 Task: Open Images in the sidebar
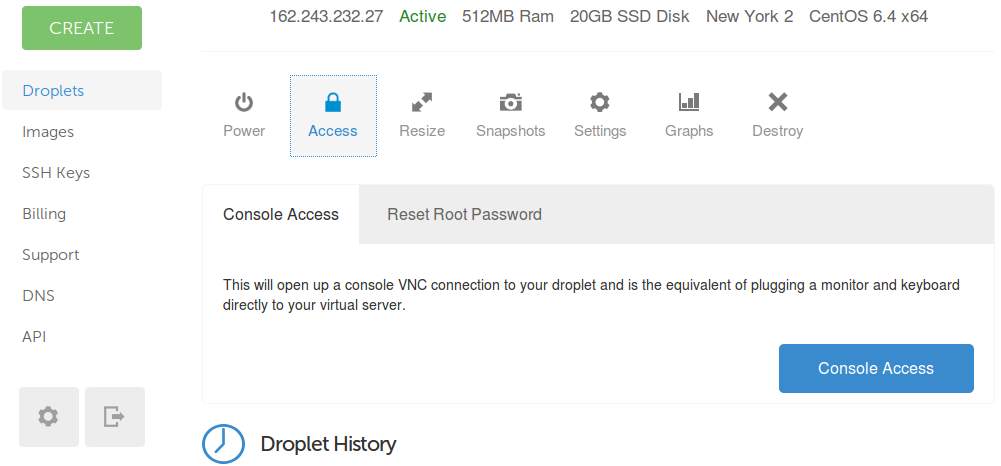point(48,132)
